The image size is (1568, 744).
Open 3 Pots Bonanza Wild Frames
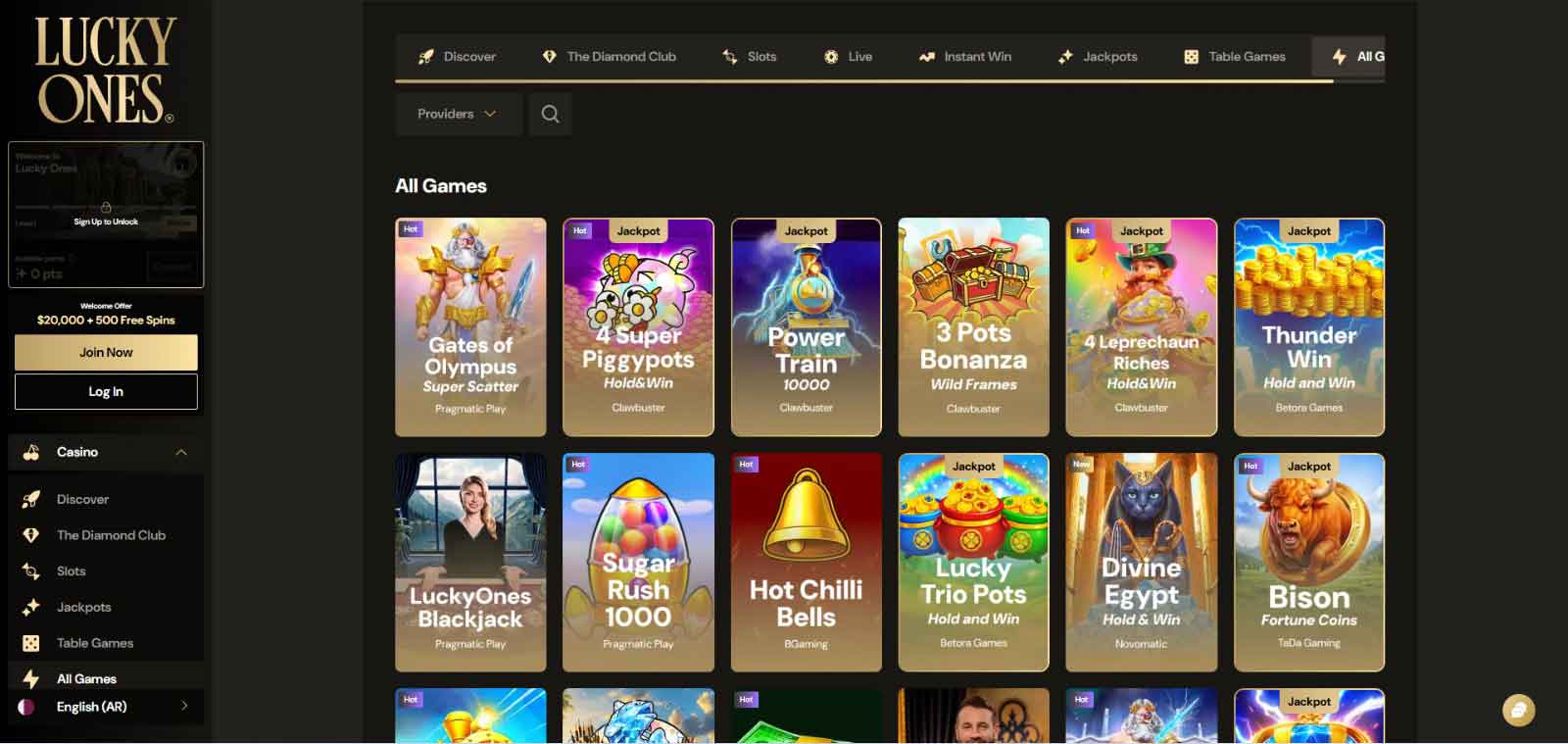(973, 327)
